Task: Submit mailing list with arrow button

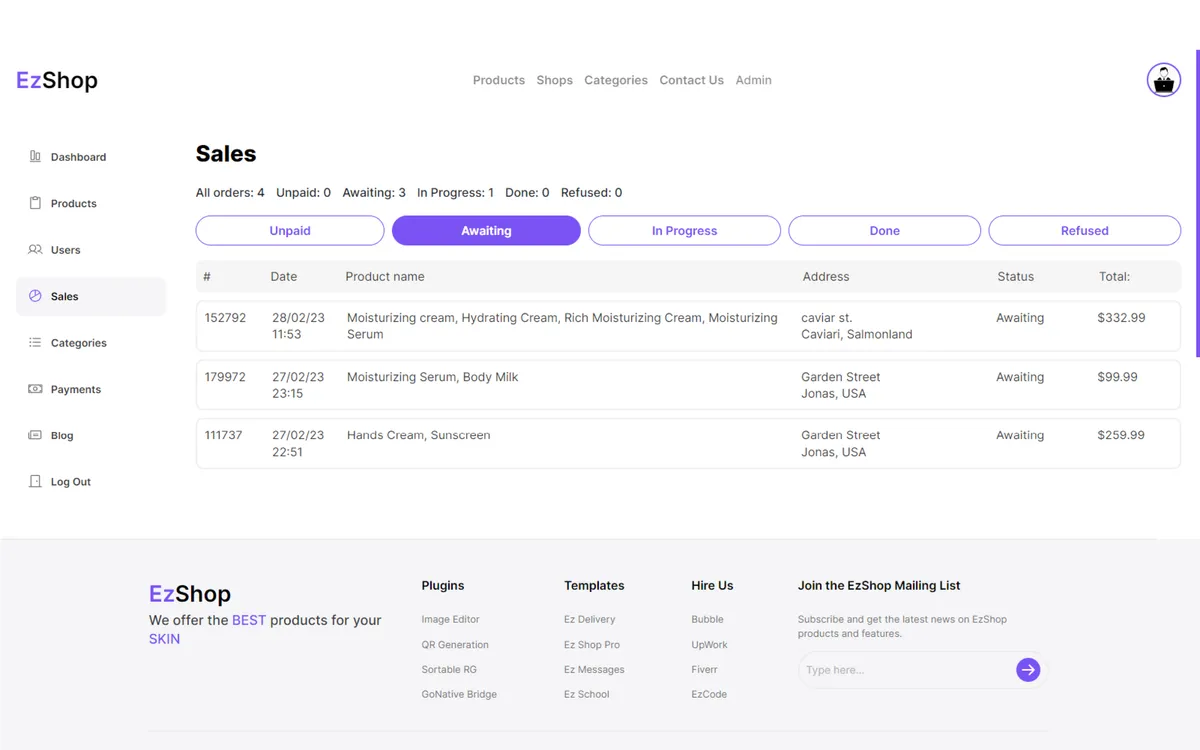Action: pyautogui.click(x=1028, y=670)
